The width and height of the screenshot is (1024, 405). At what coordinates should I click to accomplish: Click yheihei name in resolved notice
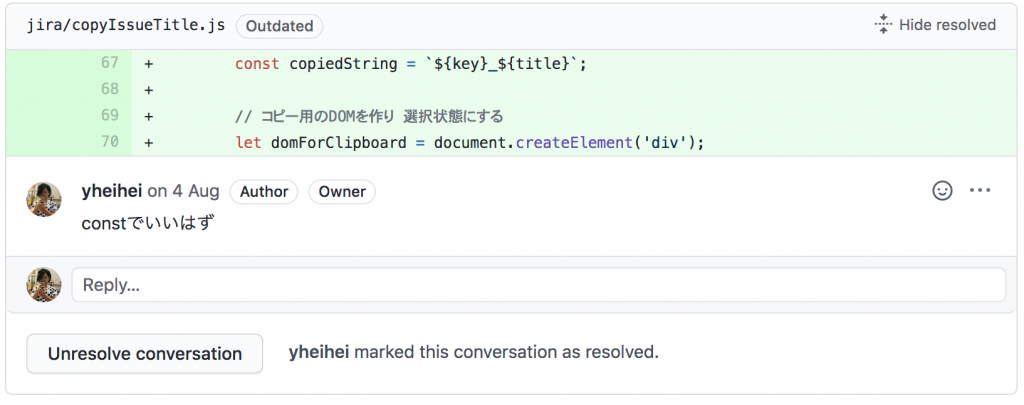click(x=319, y=353)
